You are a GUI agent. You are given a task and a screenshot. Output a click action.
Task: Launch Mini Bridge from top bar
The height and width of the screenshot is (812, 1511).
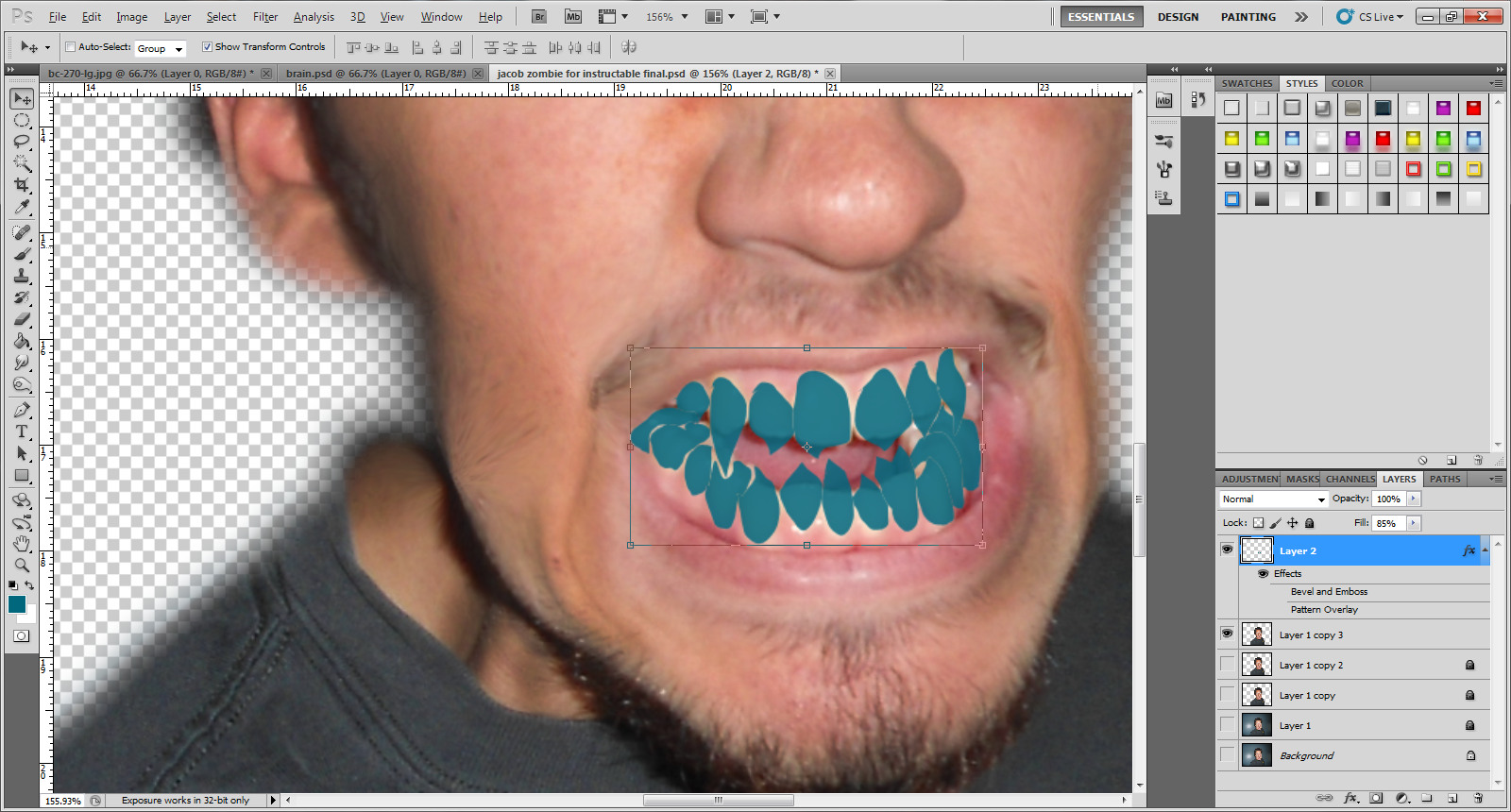[573, 16]
